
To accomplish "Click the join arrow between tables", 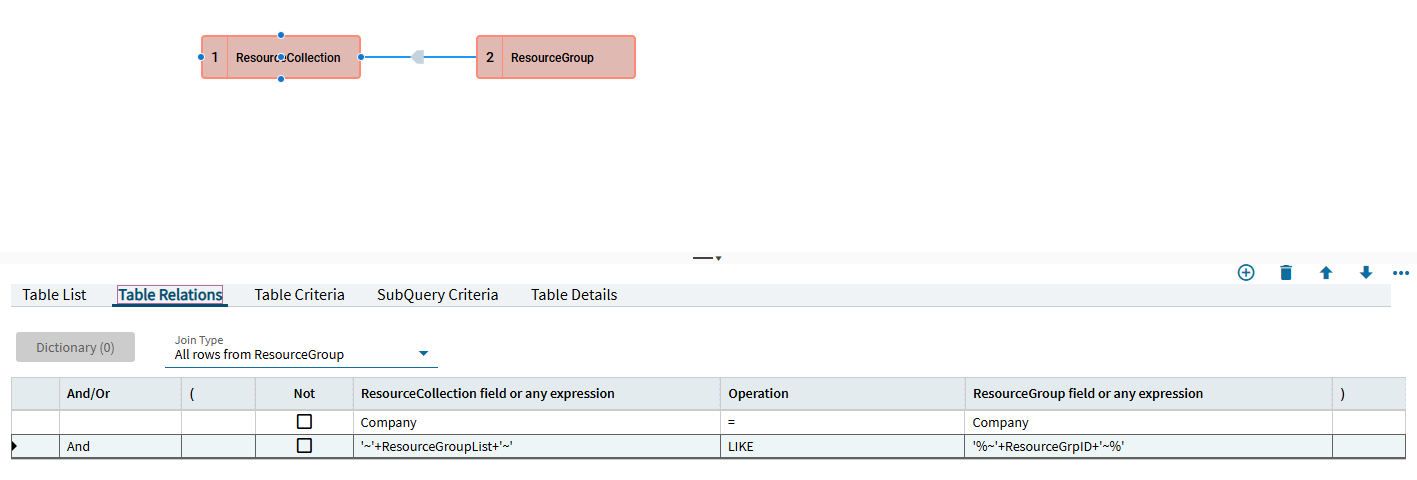I will point(419,57).
